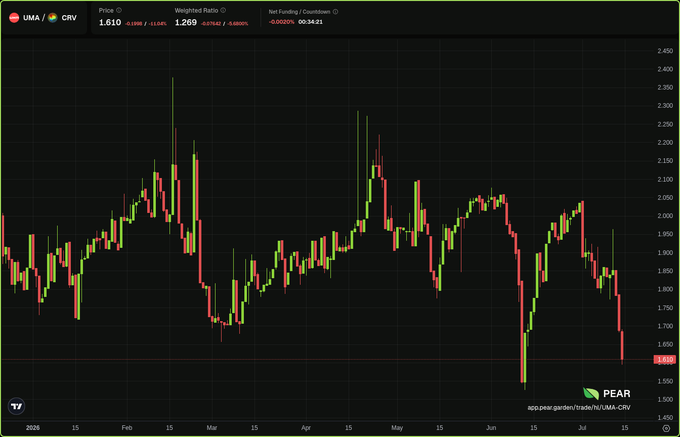Open the Net Funding / Countdown info icon
The height and width of the screenshot is (437, 680).
[x=336, y=12]
